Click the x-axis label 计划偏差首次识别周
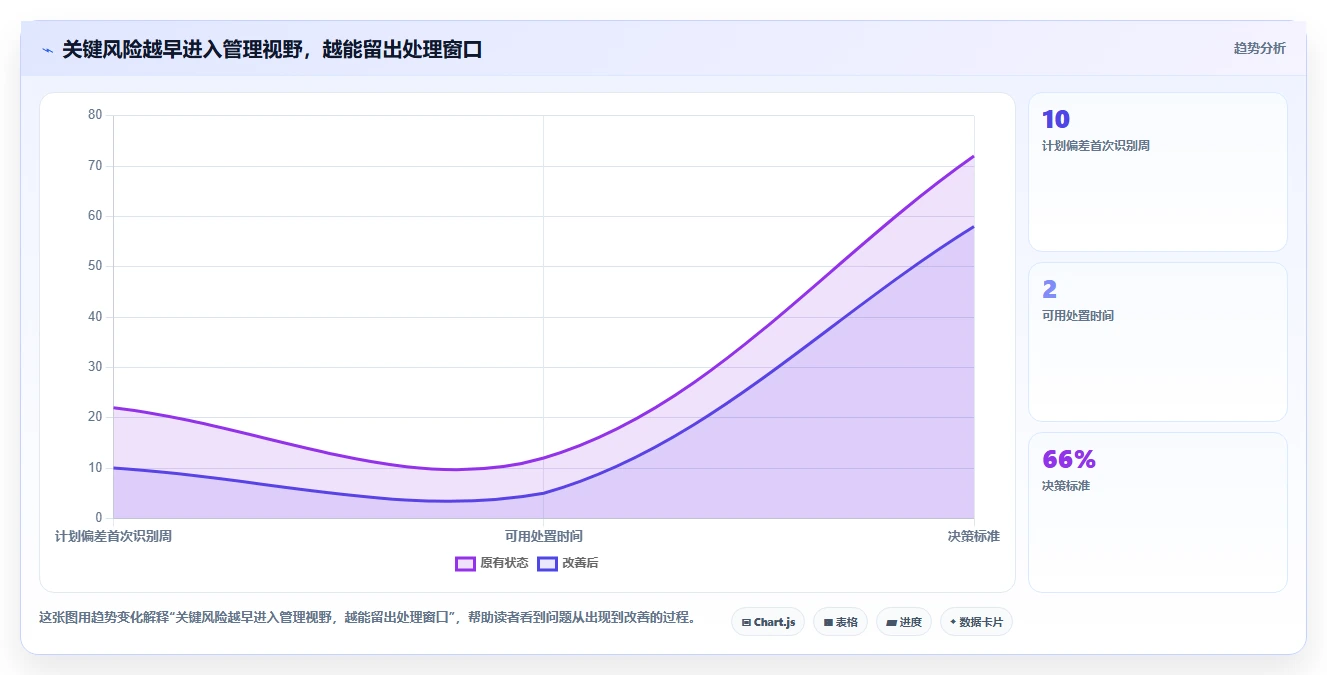The width and height of the screenshot is (1327, 675). point(113,536)
